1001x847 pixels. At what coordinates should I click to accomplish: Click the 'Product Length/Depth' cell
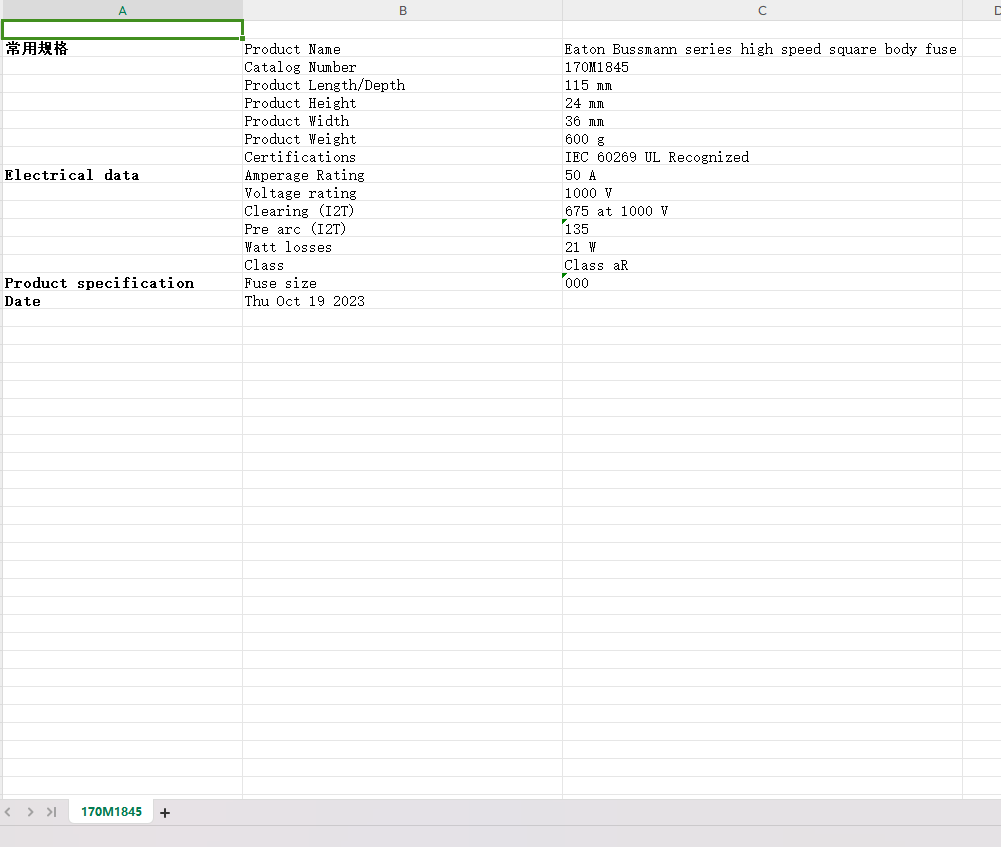pos(403,85)
